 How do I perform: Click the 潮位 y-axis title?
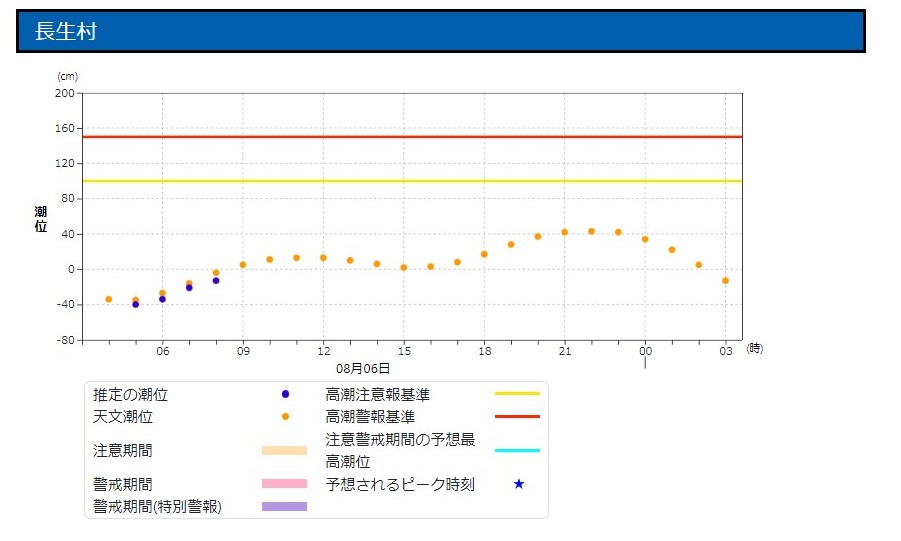click(40, 219)
